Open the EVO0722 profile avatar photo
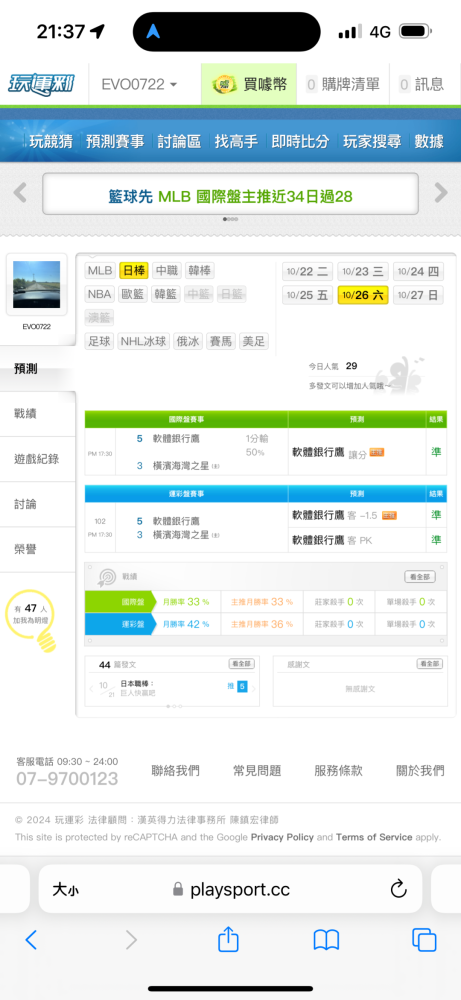461x1000 pixels. coord(36,284)
